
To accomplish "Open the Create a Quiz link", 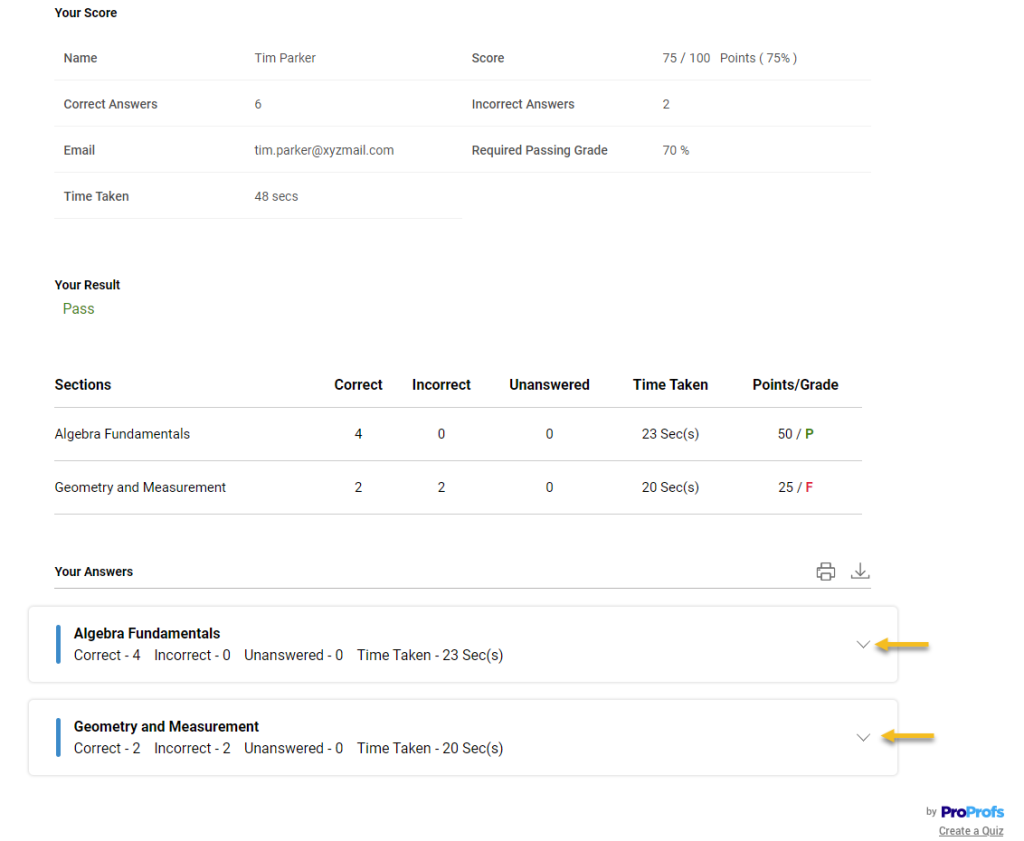I will [970, 831].
